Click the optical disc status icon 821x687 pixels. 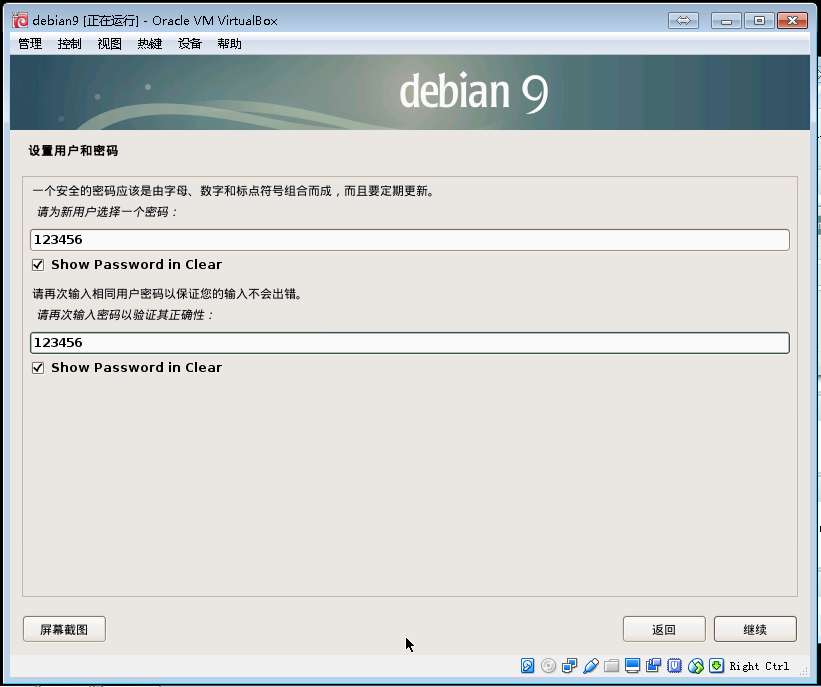548,666
